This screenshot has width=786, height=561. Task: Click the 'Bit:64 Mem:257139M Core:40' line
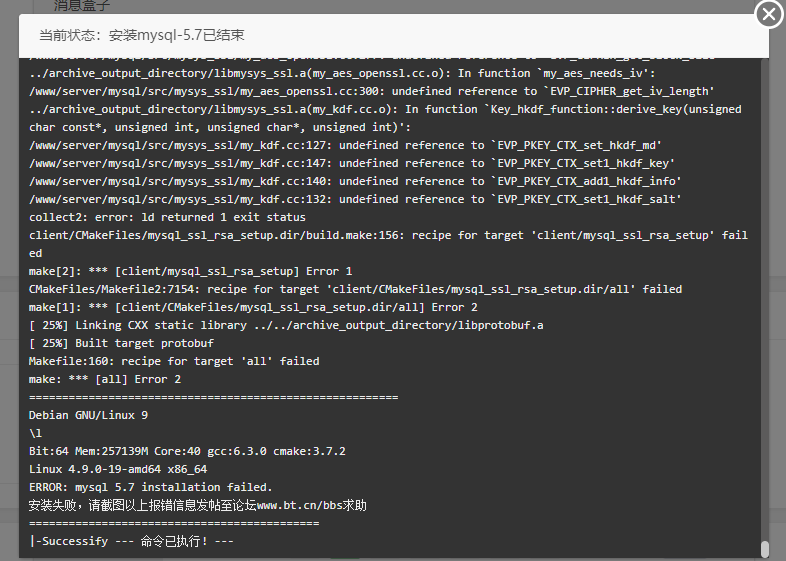coord(187,451)
